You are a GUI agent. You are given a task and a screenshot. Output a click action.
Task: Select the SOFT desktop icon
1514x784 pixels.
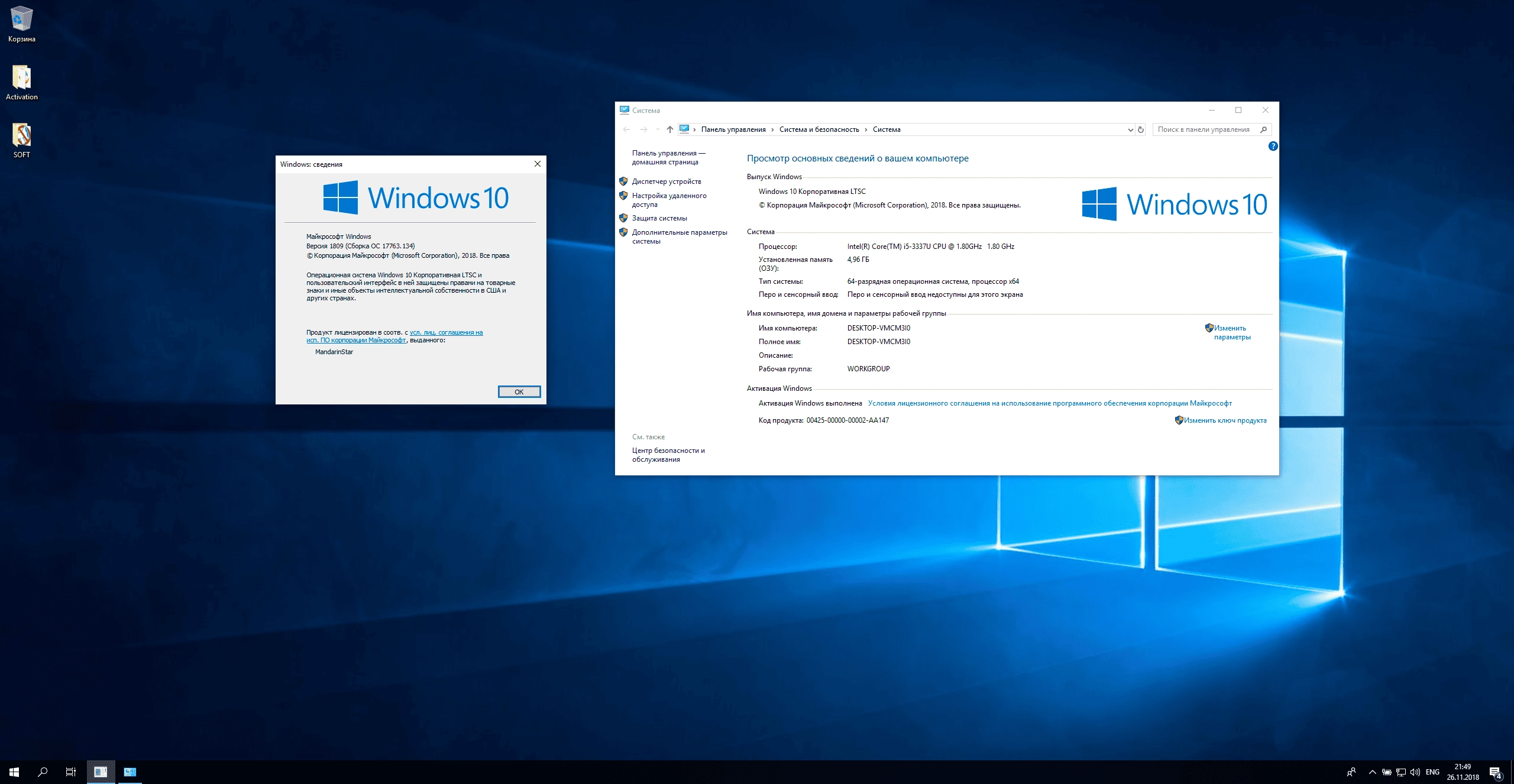[22, 140]
